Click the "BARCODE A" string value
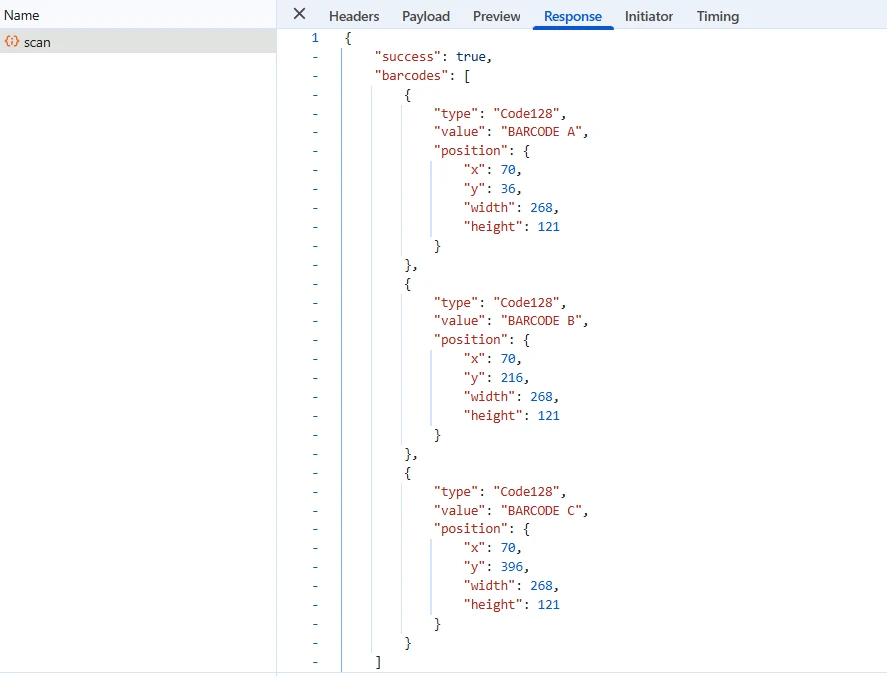The image size is (887, 676). pos(544,132)
